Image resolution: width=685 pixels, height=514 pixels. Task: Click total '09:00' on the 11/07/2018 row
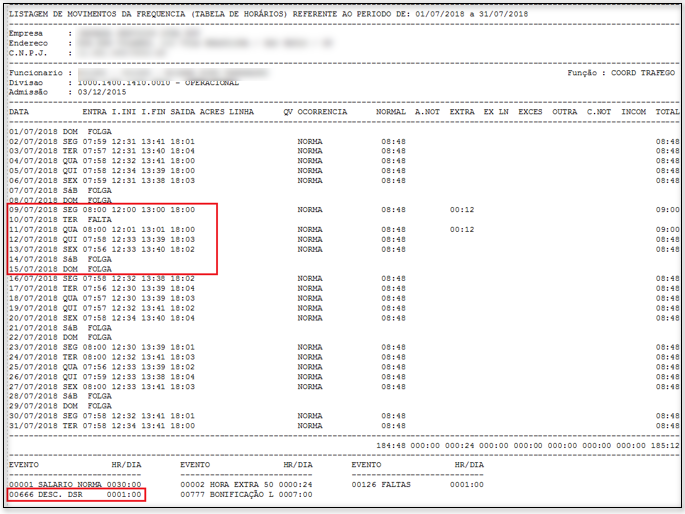[667, 230]
